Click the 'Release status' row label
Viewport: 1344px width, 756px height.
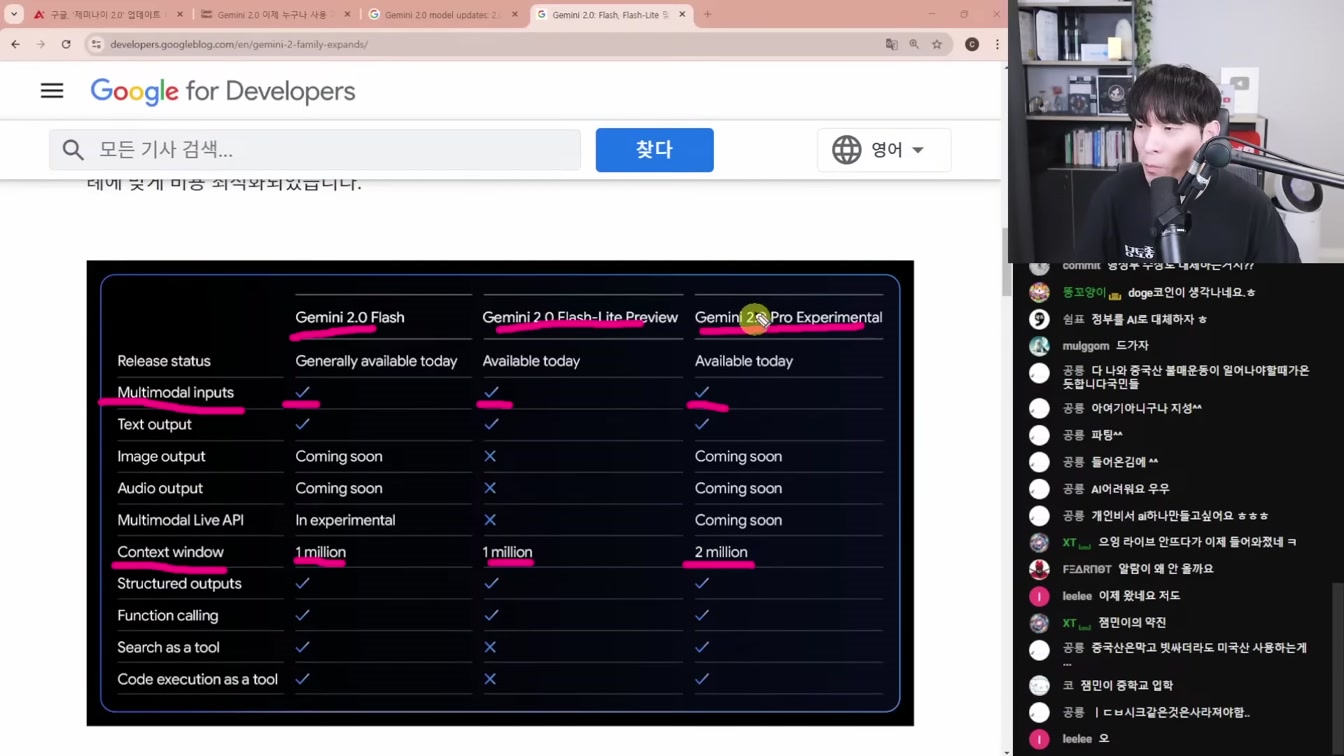point(164,361)
